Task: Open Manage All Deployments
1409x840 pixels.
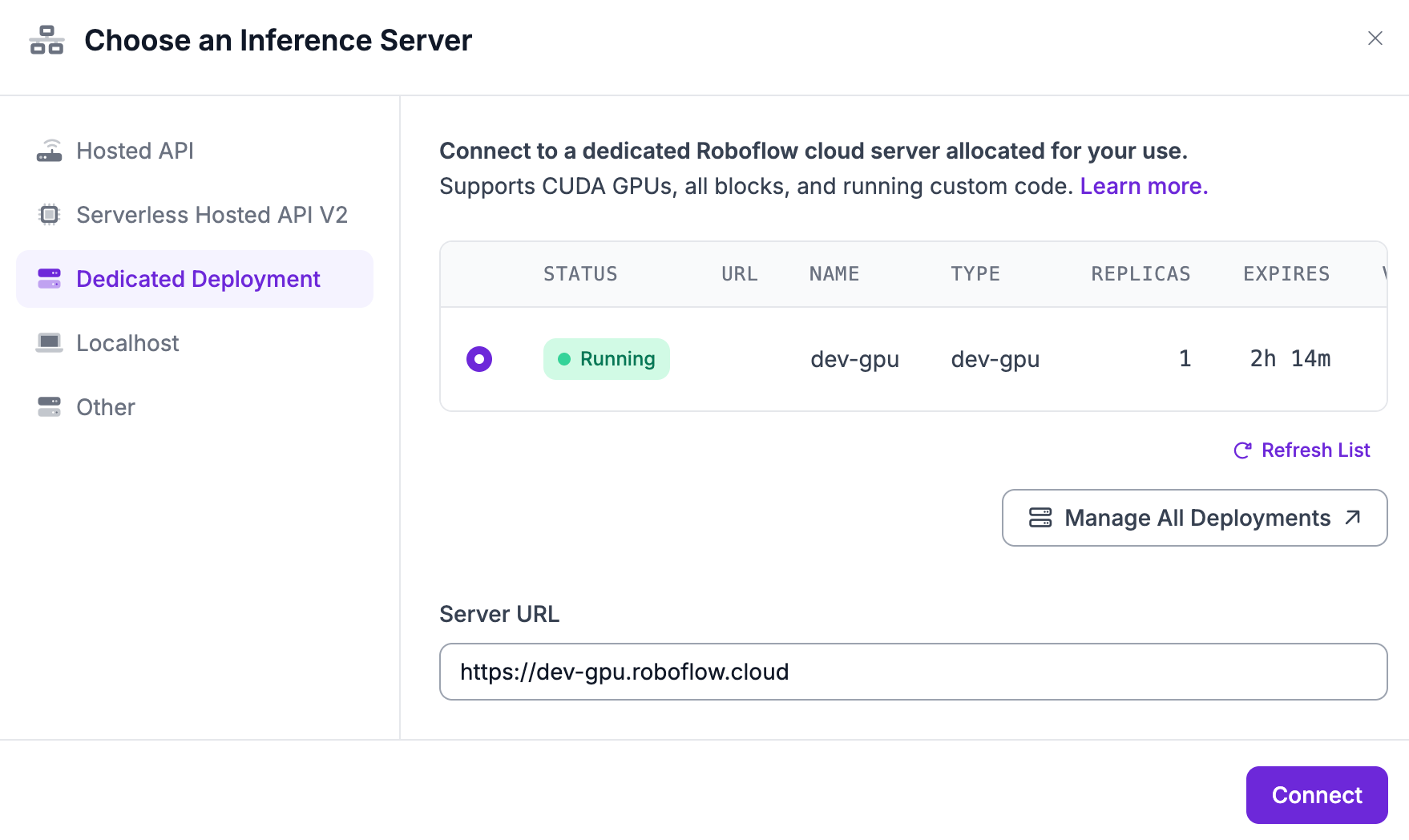Action: pos(1194,518)
